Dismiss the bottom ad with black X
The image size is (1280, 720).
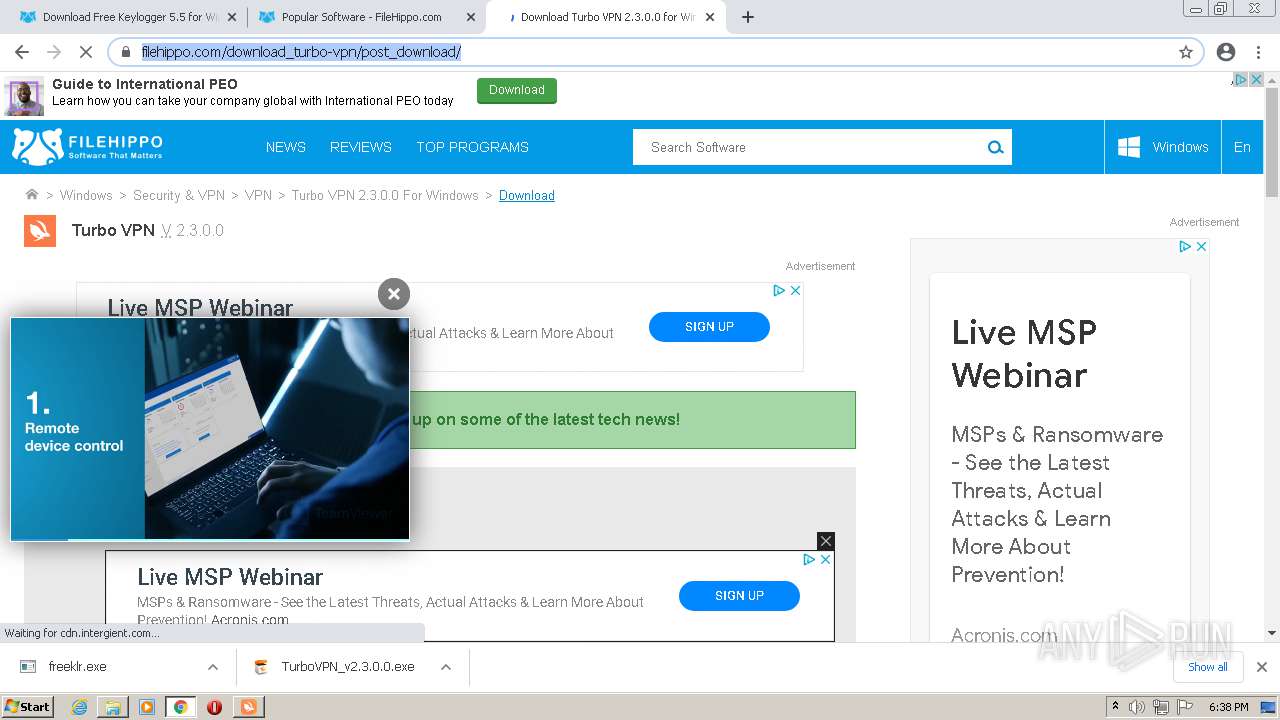click(825, 541)
